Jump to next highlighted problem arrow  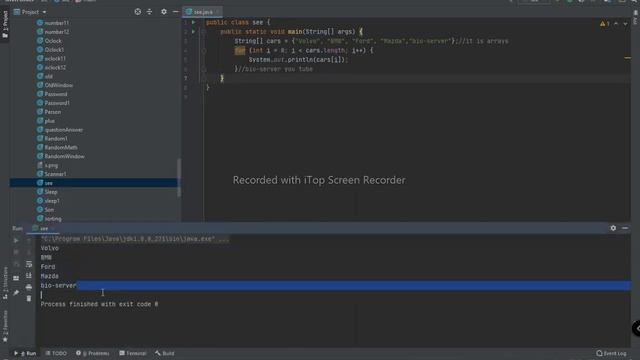625,24
